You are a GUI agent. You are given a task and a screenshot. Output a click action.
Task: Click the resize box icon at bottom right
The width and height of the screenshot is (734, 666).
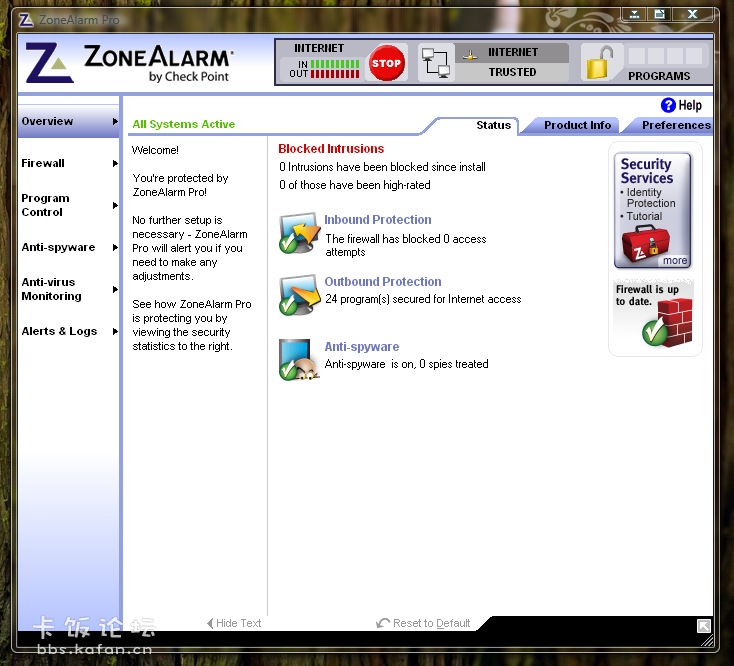coord(704,626)
